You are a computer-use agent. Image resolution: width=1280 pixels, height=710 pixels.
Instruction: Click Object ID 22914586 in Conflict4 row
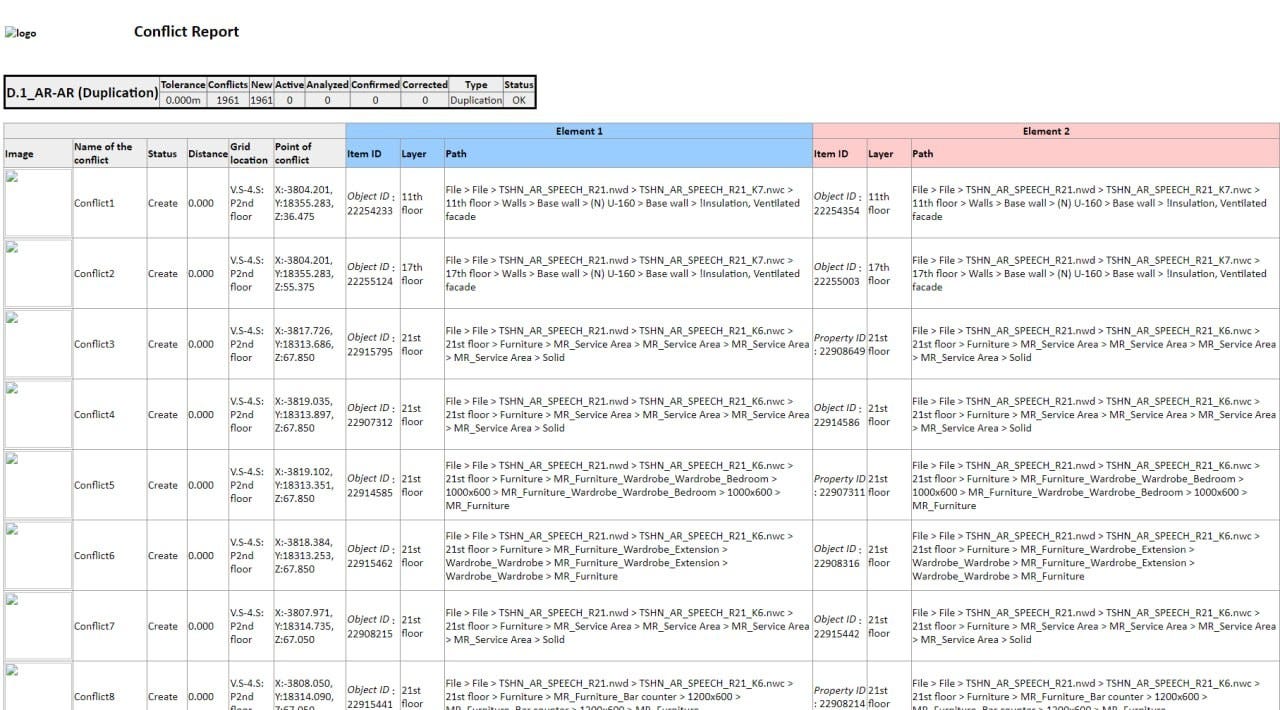[838, 415]
